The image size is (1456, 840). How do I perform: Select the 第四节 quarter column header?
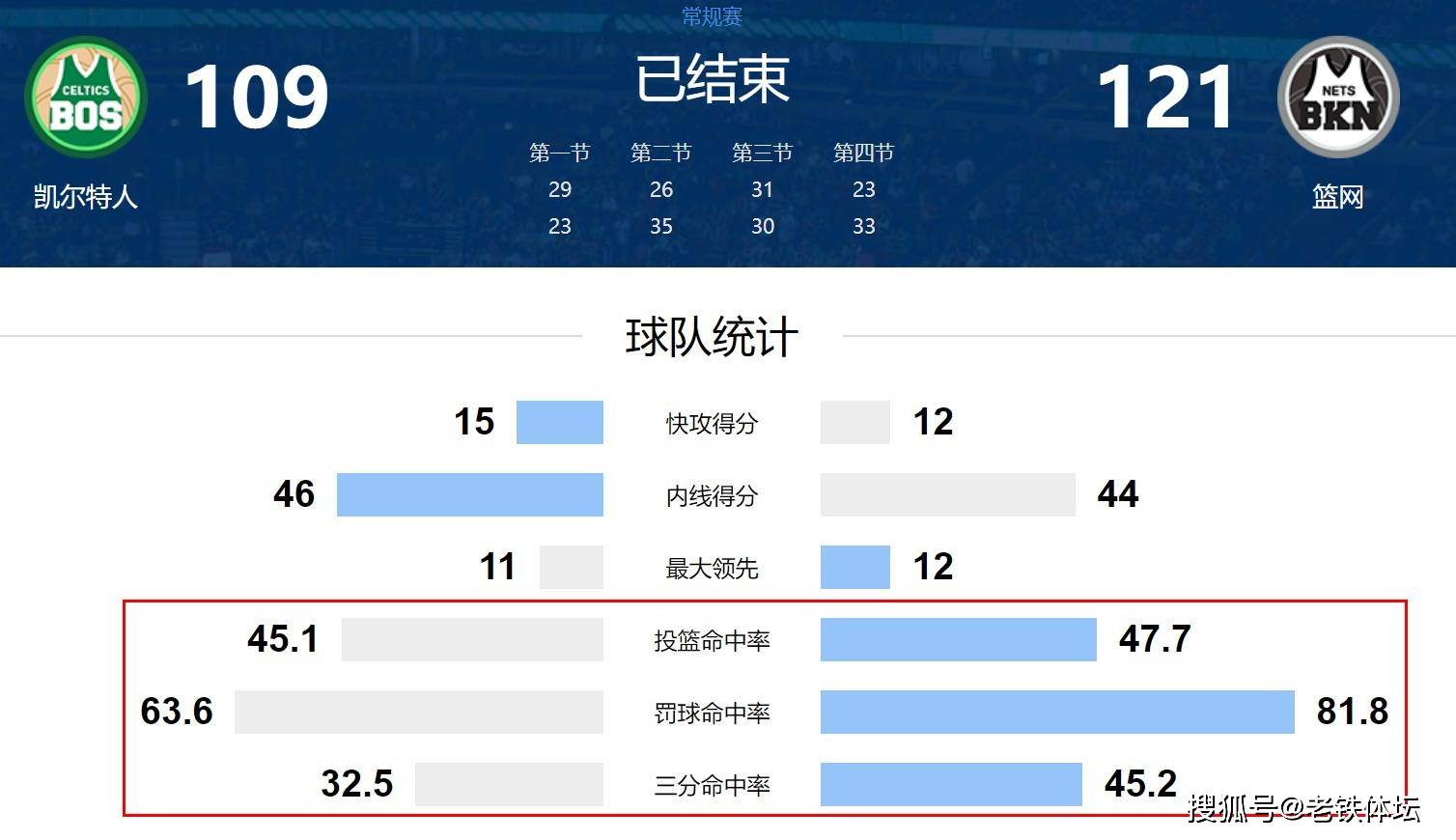[x=864, y=153]
